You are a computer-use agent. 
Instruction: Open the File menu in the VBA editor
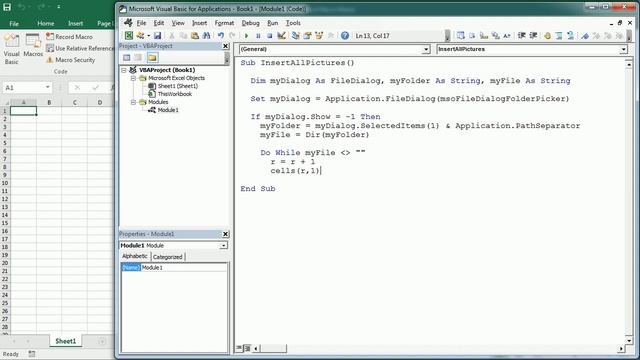[142, 23]
